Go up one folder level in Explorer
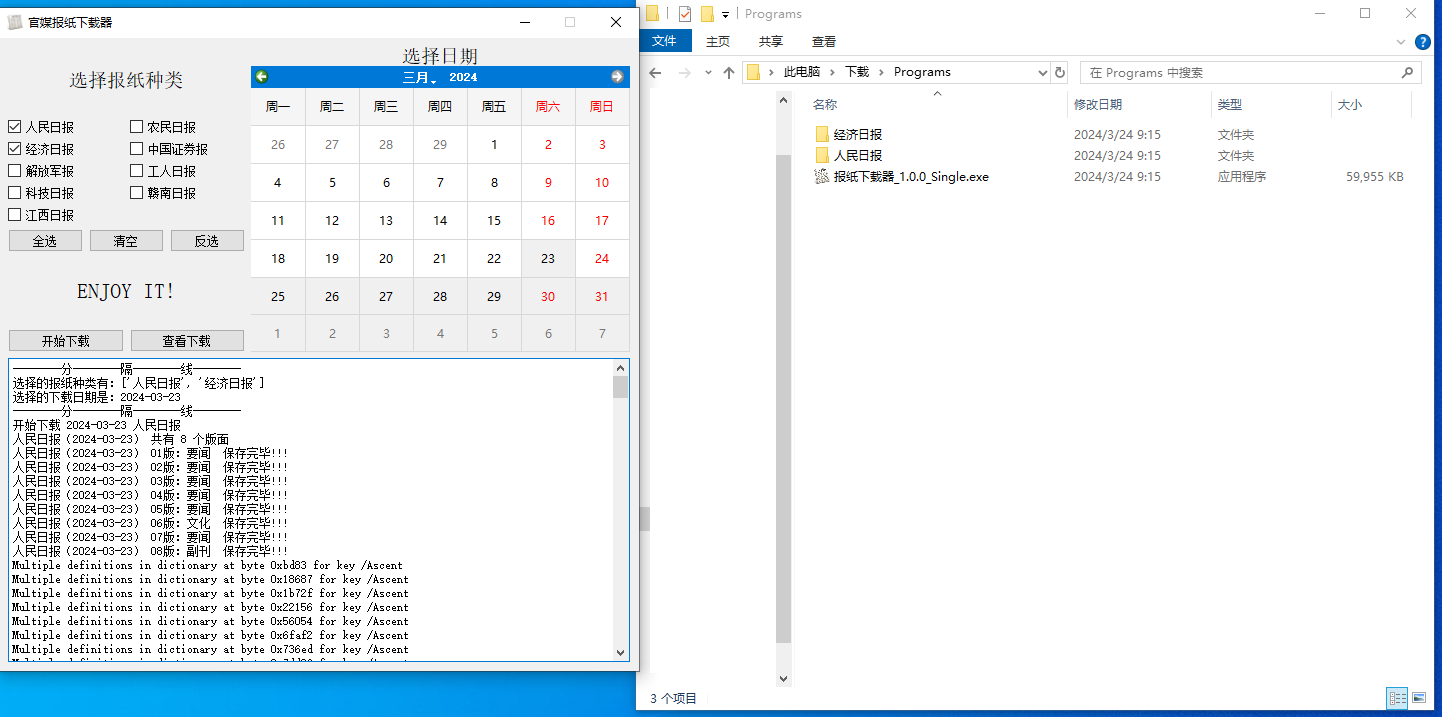Screen dimensions: 1442x717 click(x=729, y=72)
